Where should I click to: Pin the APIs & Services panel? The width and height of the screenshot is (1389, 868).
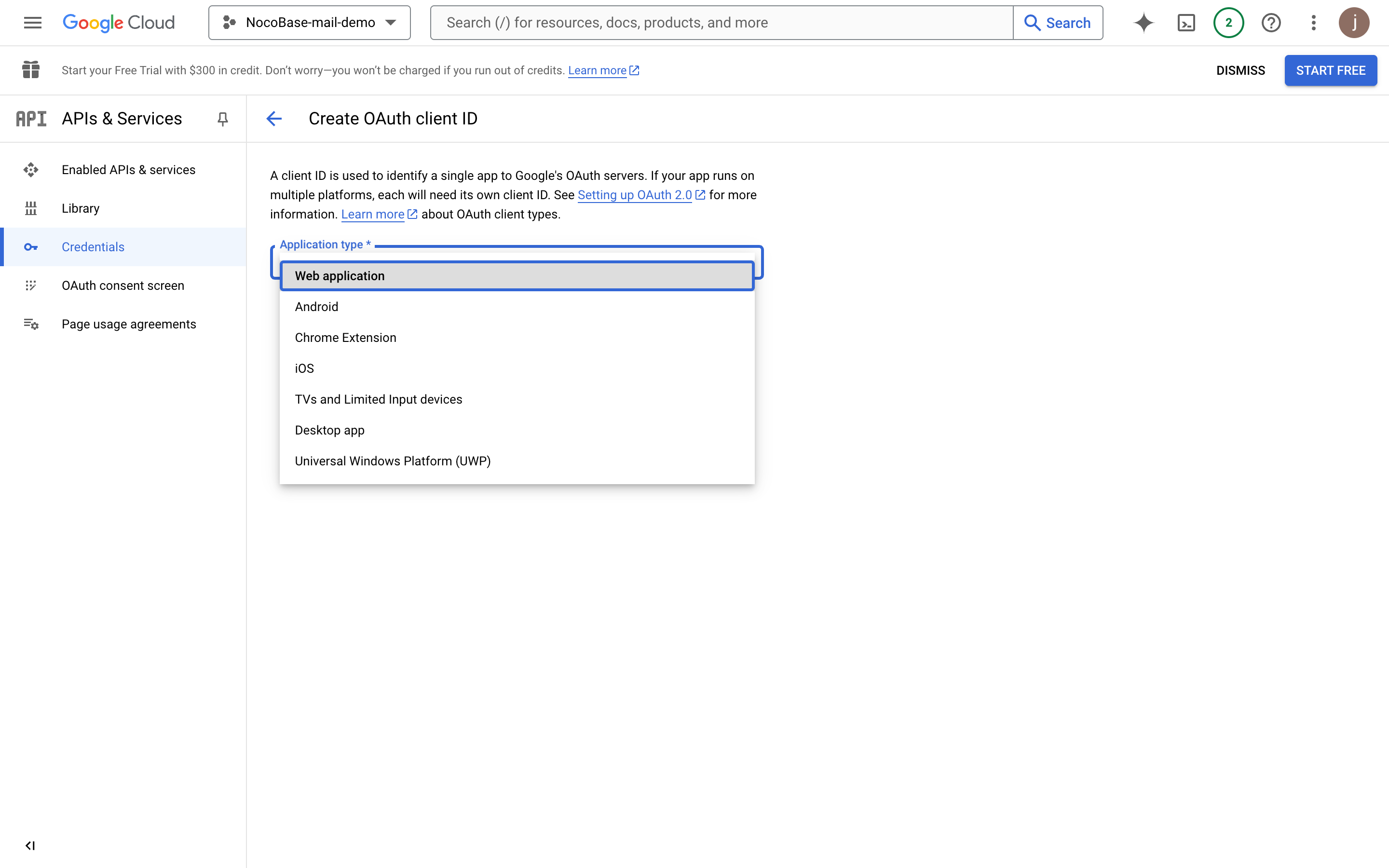(223, 119)
